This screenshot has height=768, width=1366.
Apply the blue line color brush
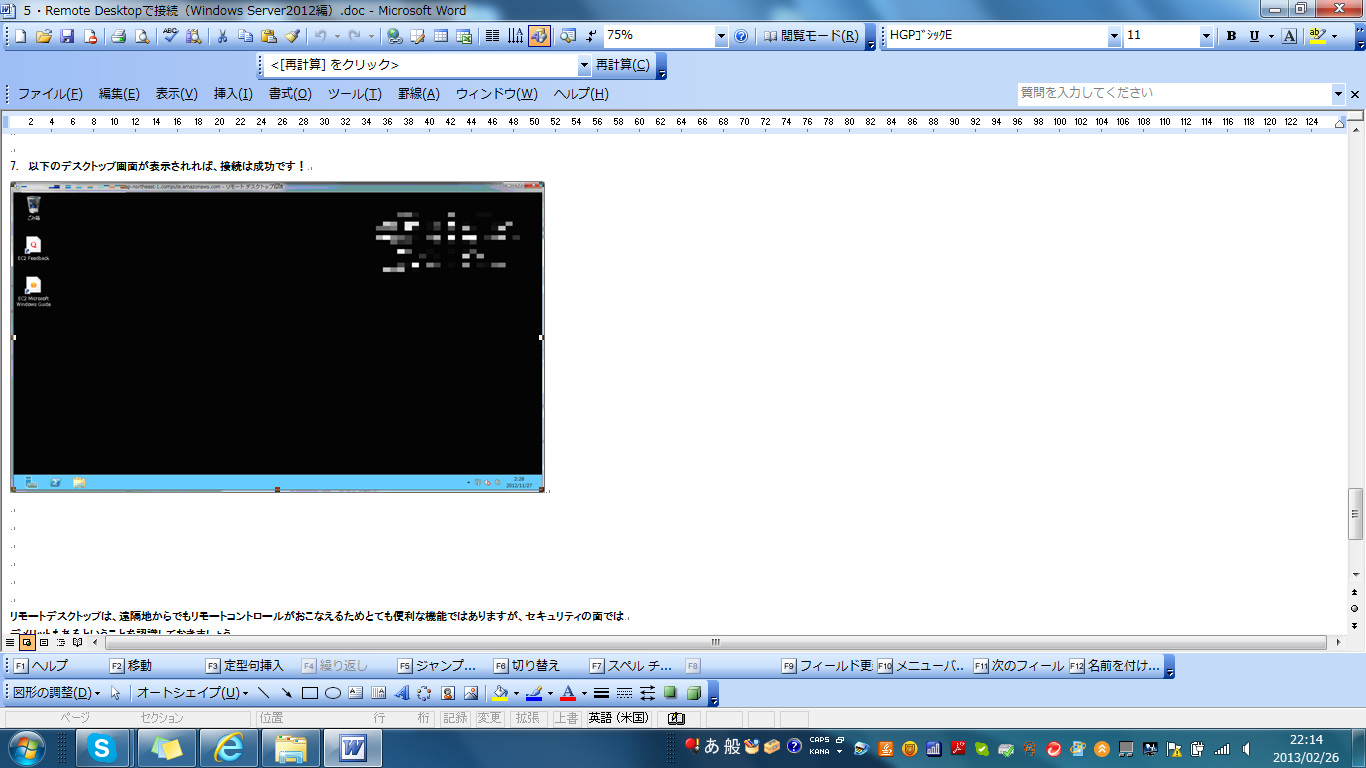[535, 693]
